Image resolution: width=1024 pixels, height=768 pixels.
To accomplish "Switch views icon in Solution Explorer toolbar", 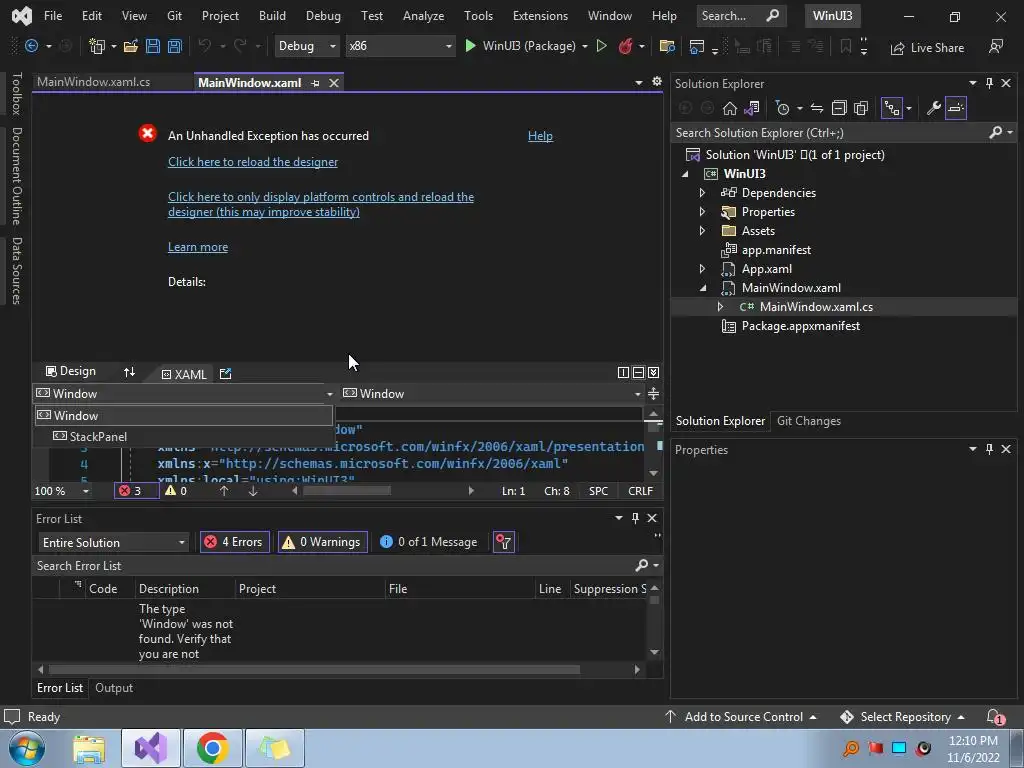I will (752, 108).
